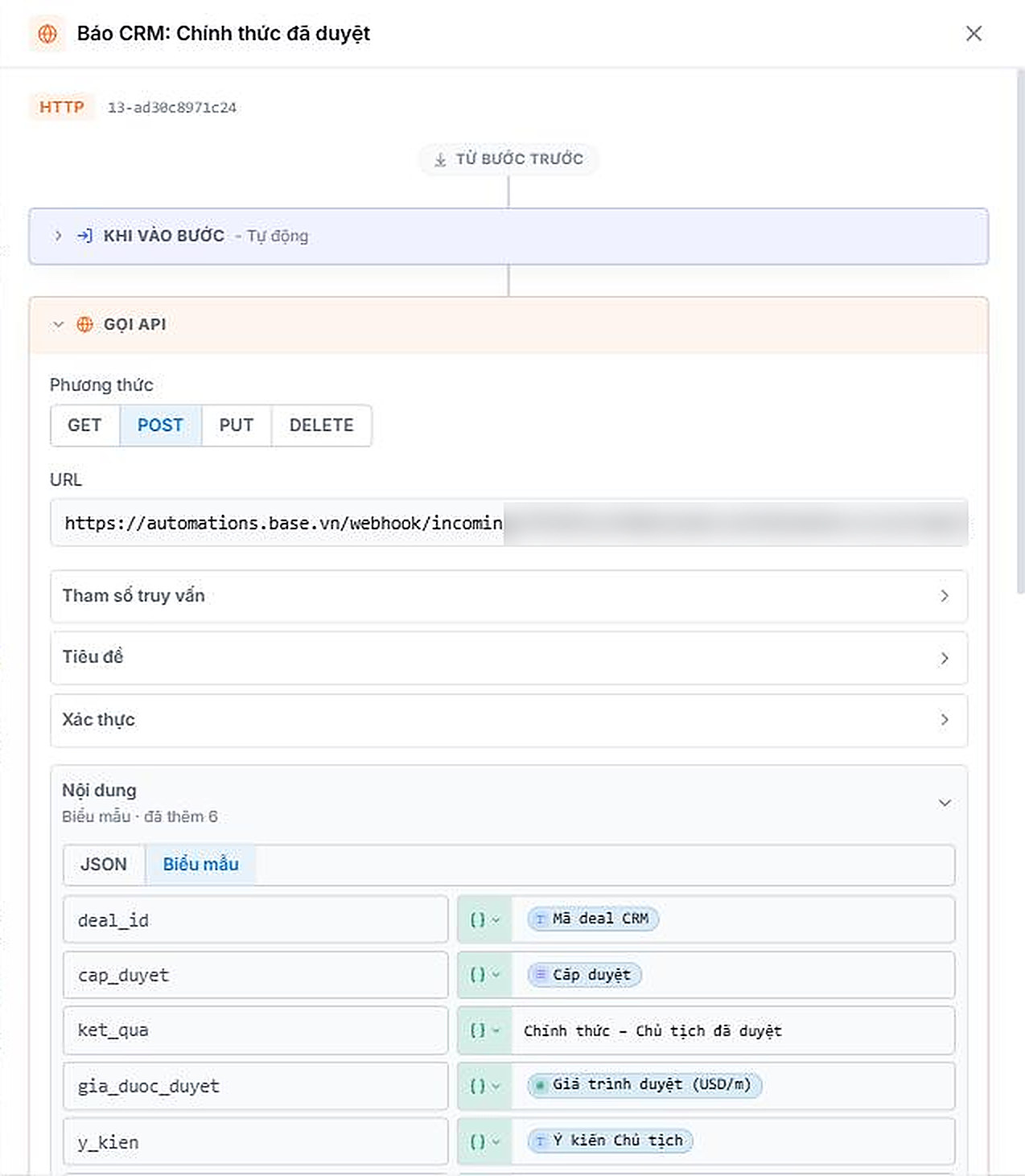Click the enter-step arrow icon beside KHI VÀO BƯỚC

pos(84,236)
